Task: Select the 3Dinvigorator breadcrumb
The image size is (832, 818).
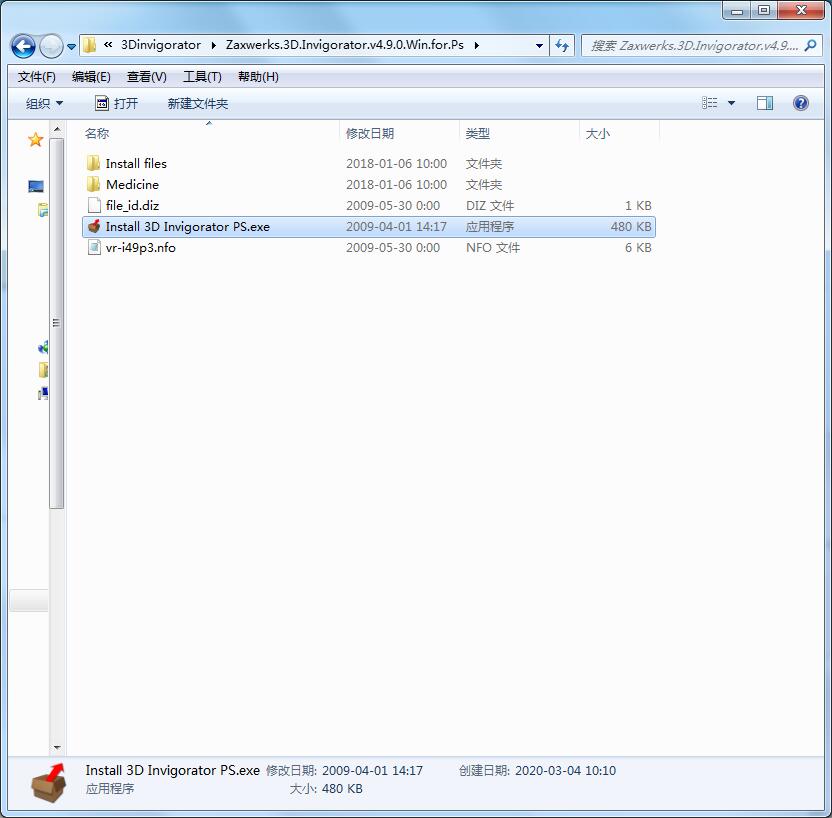Action: pyautogui.click(x=161, y=45)
